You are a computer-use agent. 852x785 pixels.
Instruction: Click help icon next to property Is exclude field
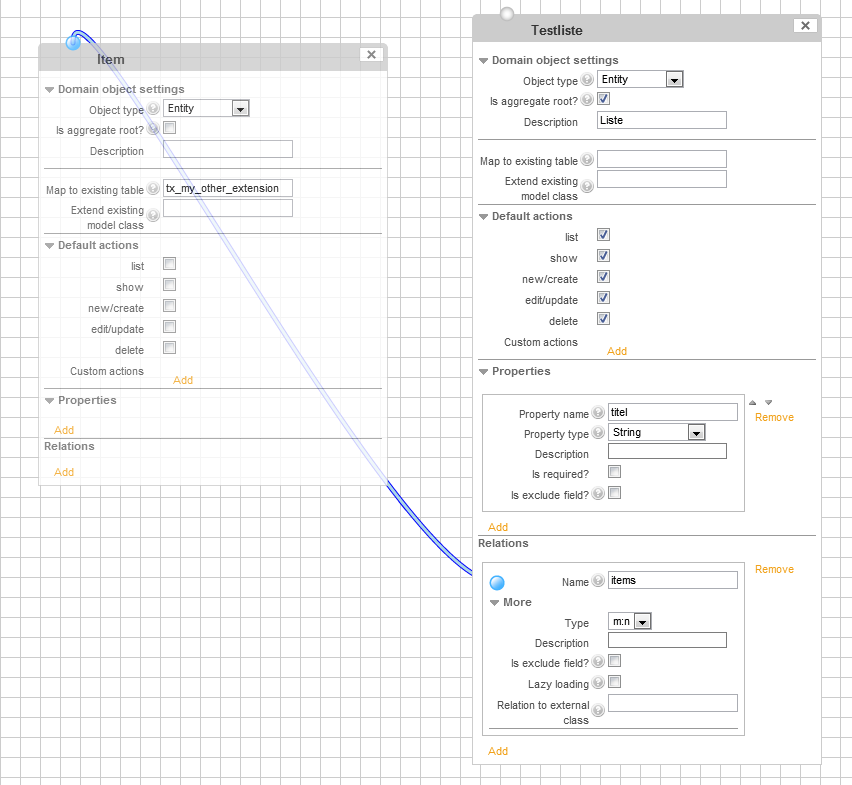tap(598, 493)
